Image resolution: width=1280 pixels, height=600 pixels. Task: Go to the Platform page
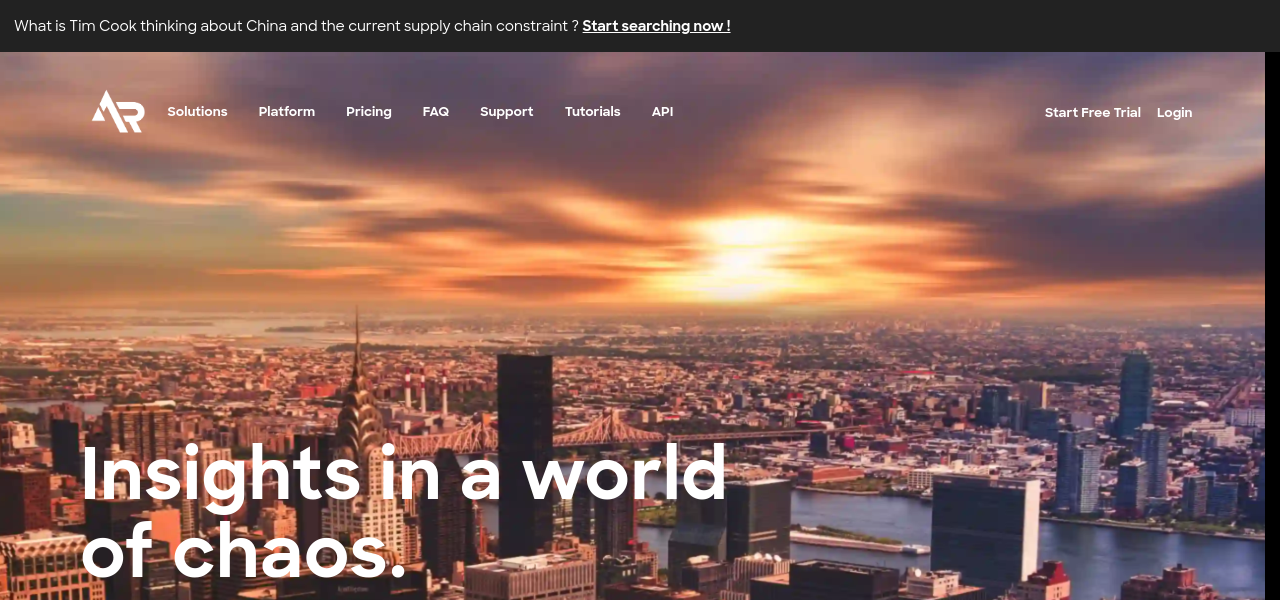[286, 112]
